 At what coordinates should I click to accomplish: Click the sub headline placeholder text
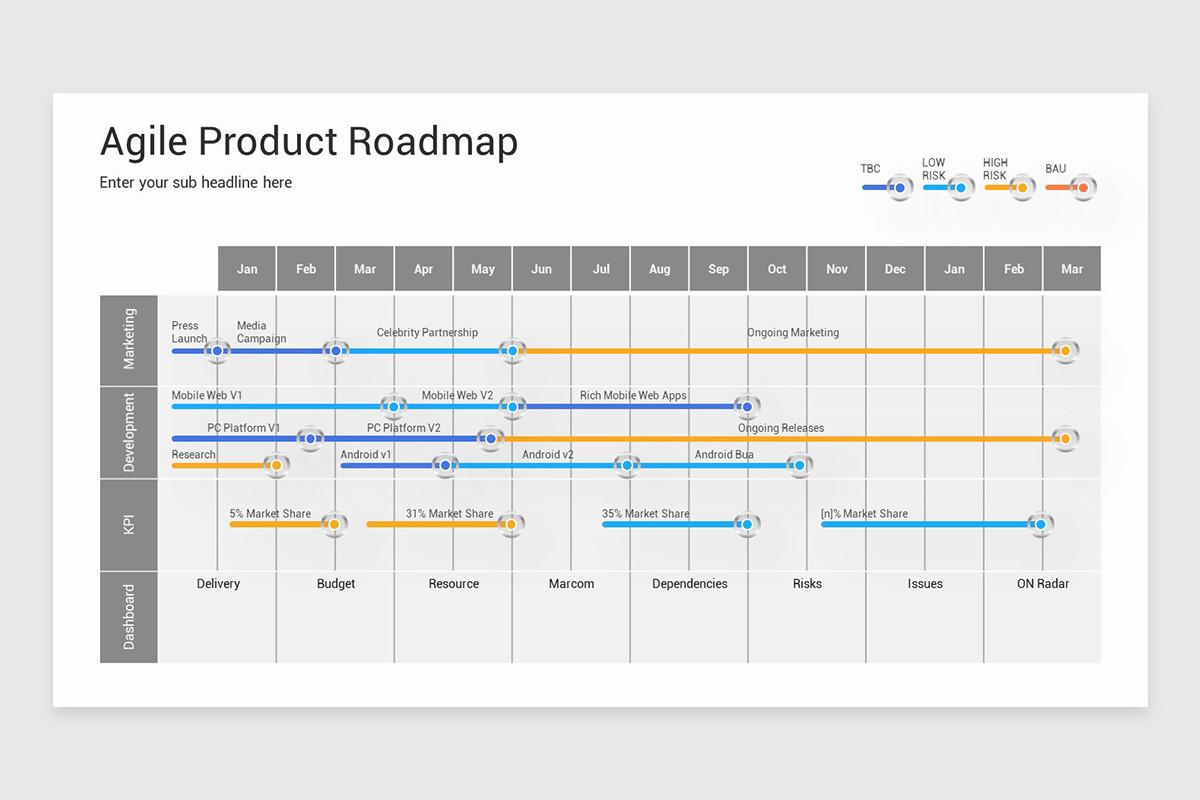pos(195,182)
